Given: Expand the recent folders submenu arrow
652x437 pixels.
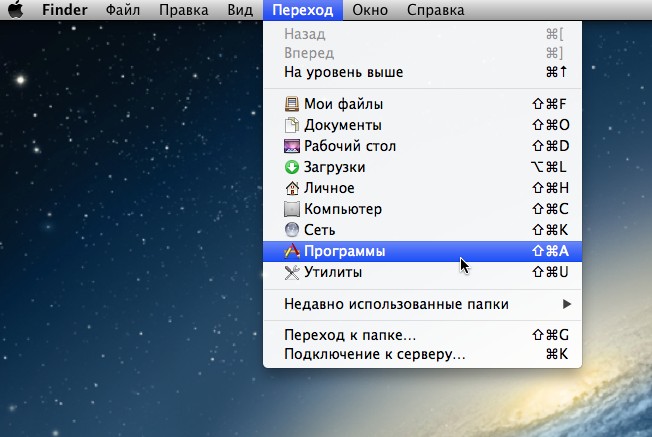Looking at the screenshot, I should [x=566, y=304].
